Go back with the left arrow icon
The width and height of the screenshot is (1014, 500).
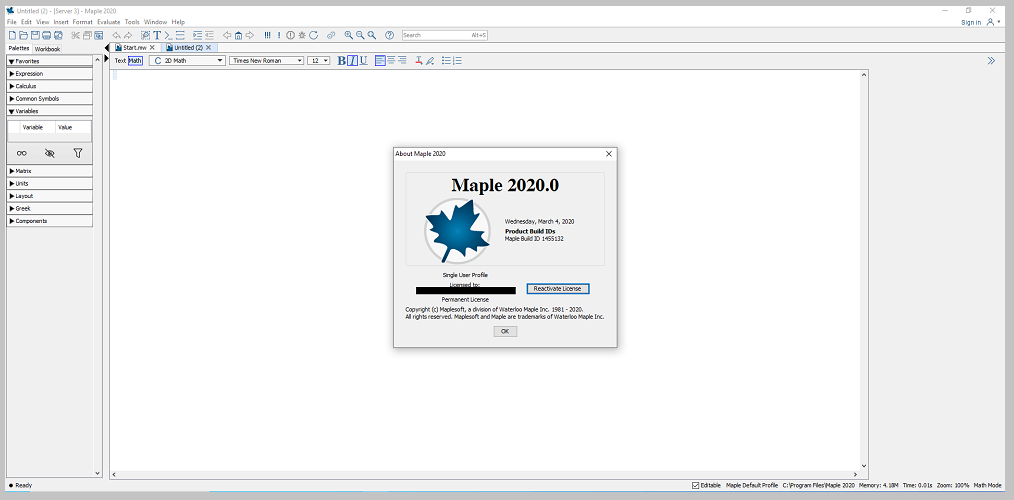click(227, 35)
